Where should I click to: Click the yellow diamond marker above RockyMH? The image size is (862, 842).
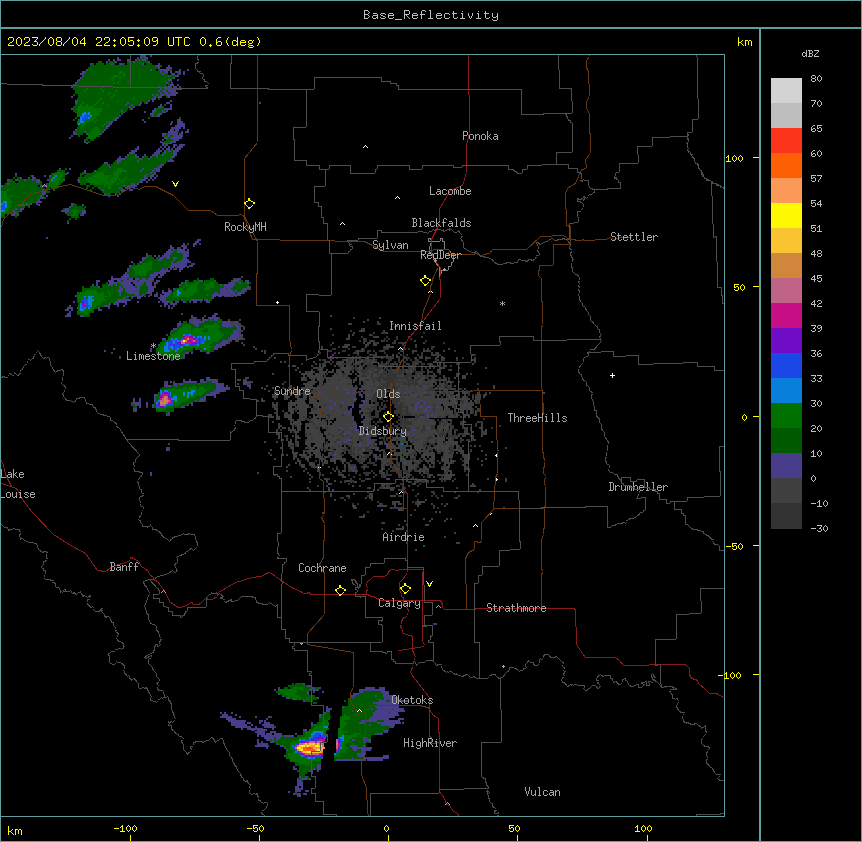point(250,204)
